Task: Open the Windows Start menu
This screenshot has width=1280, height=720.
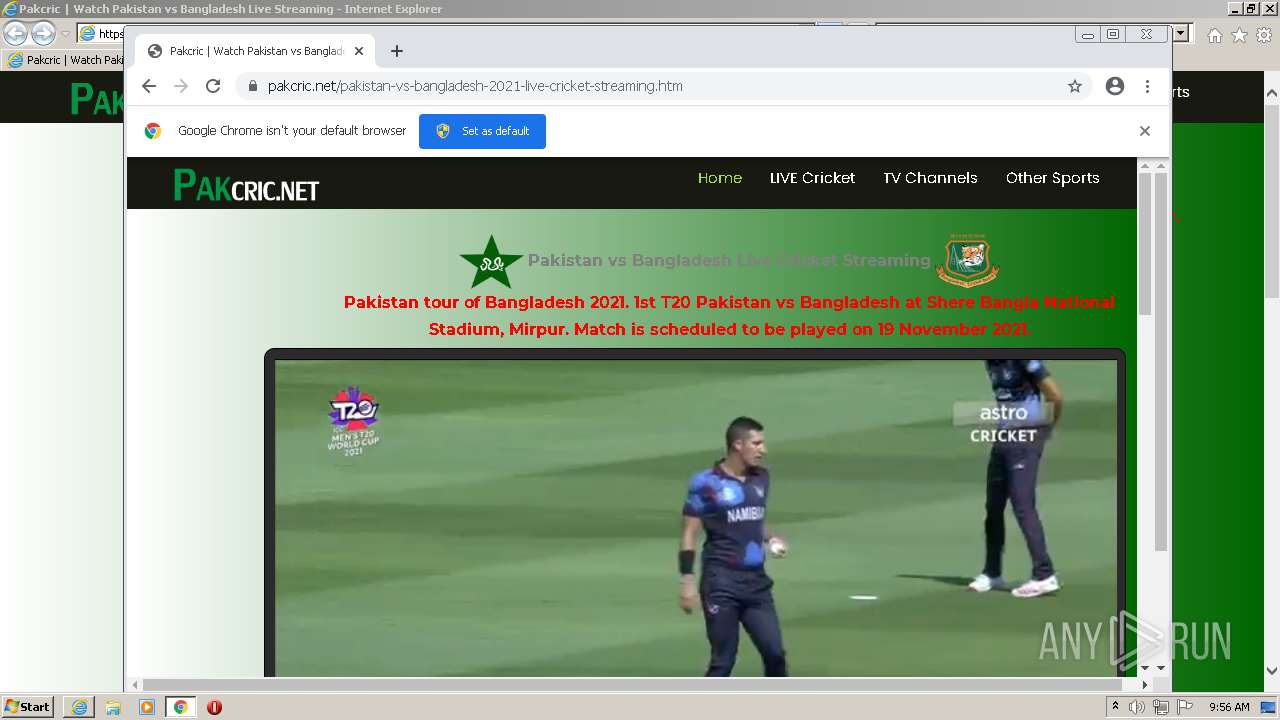Action: [x=28, y=707]
